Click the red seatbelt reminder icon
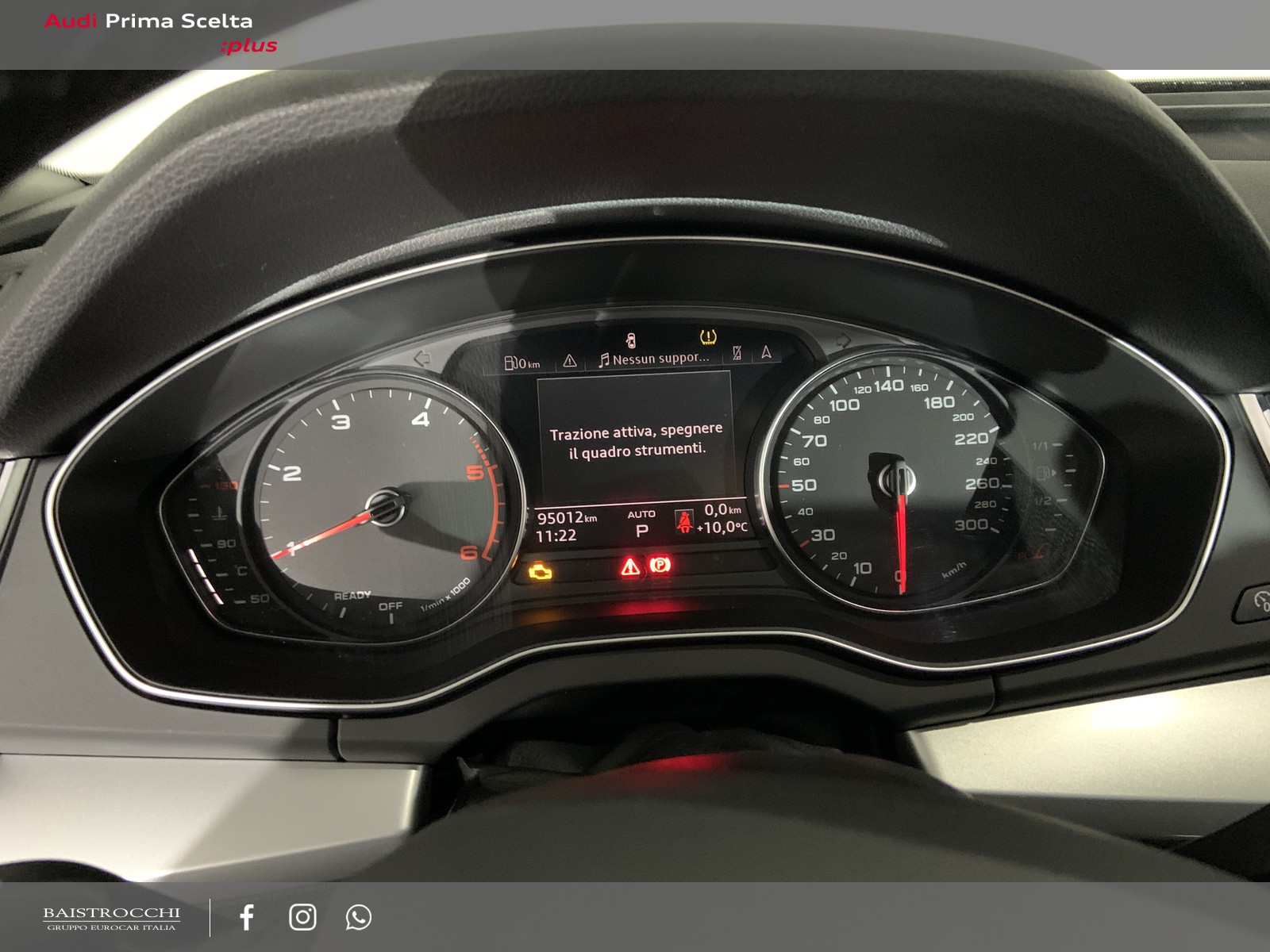This screenshot has height=952, width=1270. 684,521
